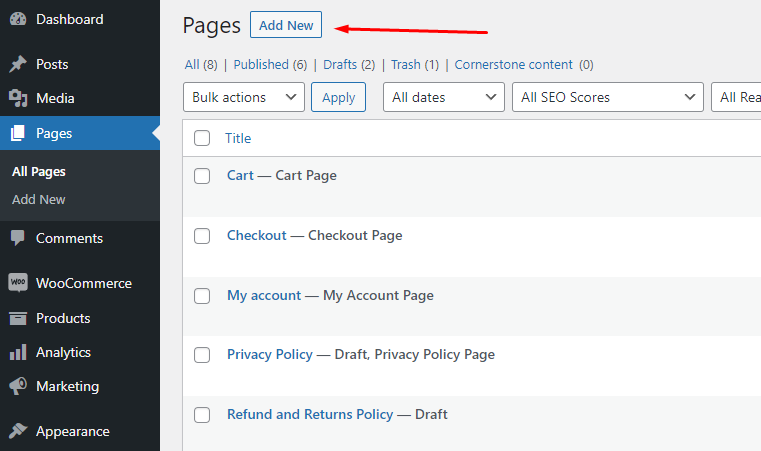Tick the select-all checkbox beside Title
Viewport: 761px width, 451px height.
coord(202,138)
